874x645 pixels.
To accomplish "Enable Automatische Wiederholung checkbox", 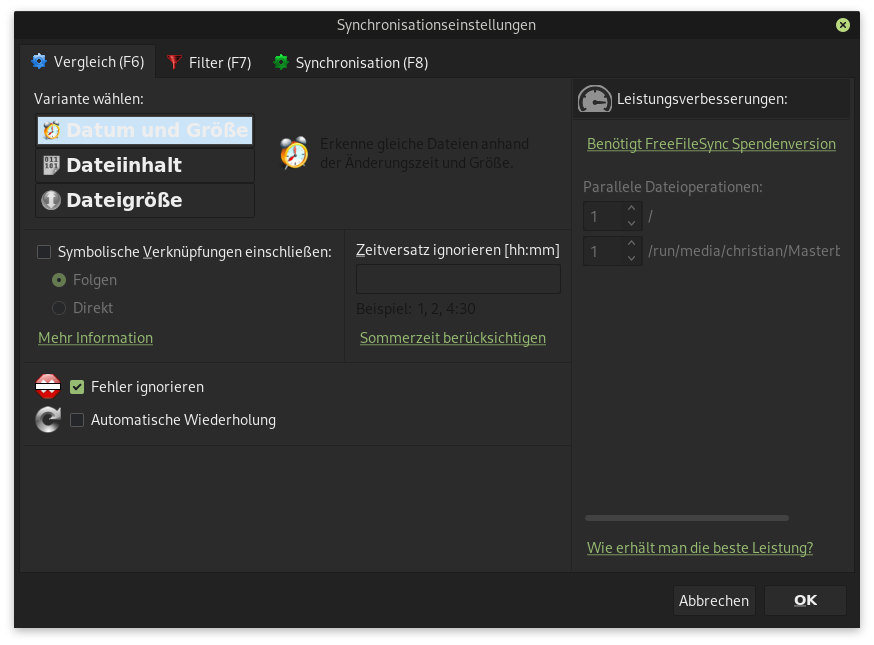I will [x=77, y=420].
